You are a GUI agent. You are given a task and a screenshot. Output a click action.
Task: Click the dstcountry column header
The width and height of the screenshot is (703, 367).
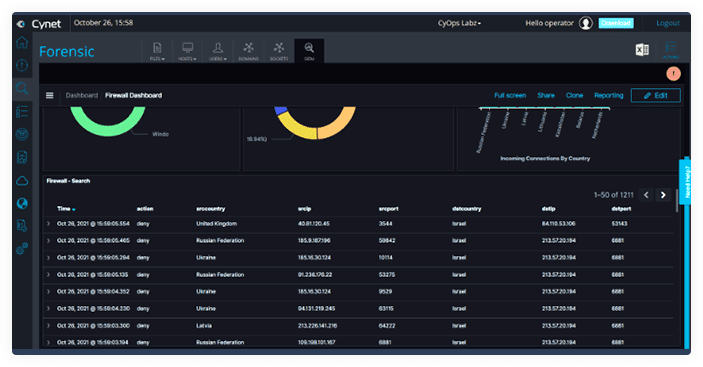point(466,209)
